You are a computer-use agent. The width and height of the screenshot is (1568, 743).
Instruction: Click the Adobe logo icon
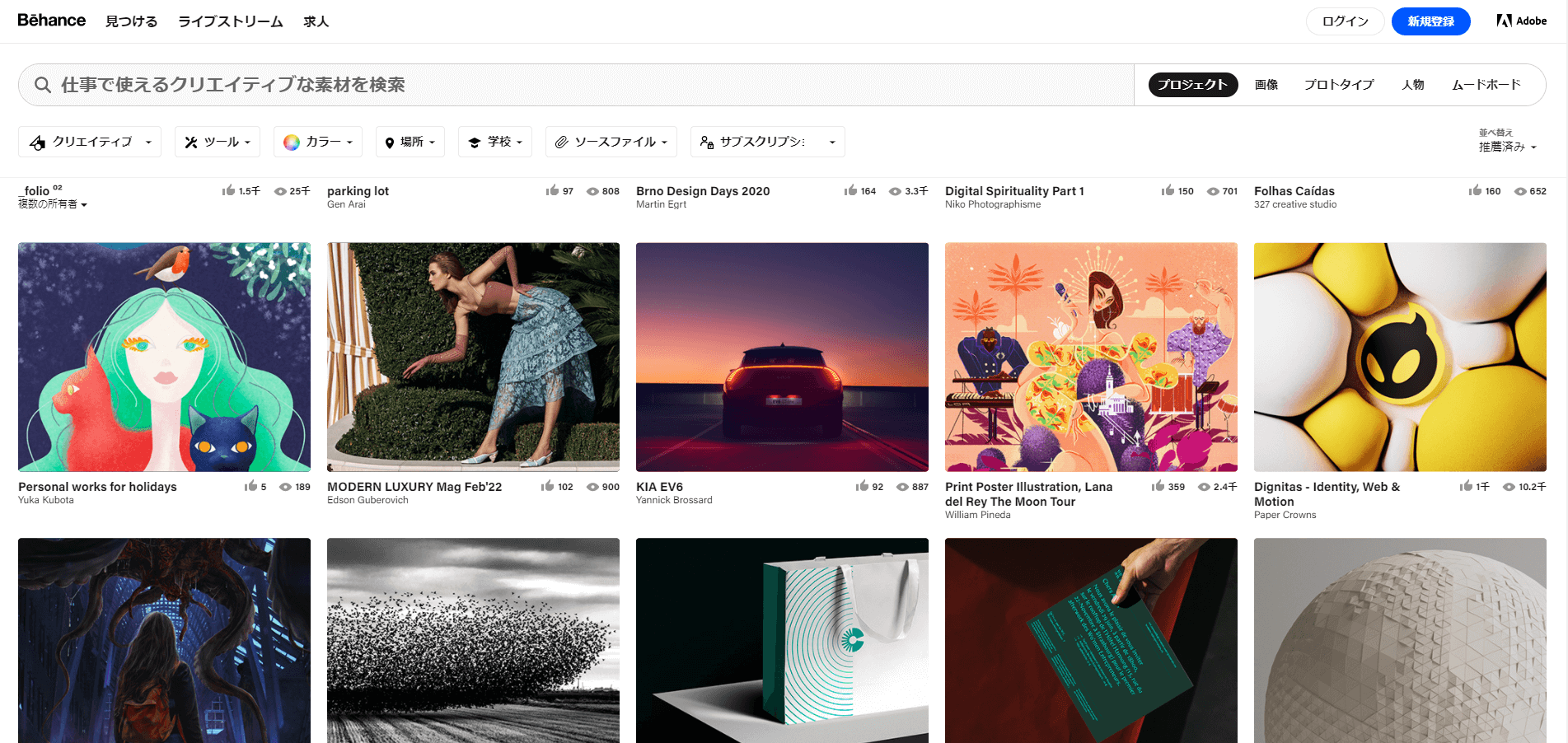pyautogui.click(x=1504, y=21)
